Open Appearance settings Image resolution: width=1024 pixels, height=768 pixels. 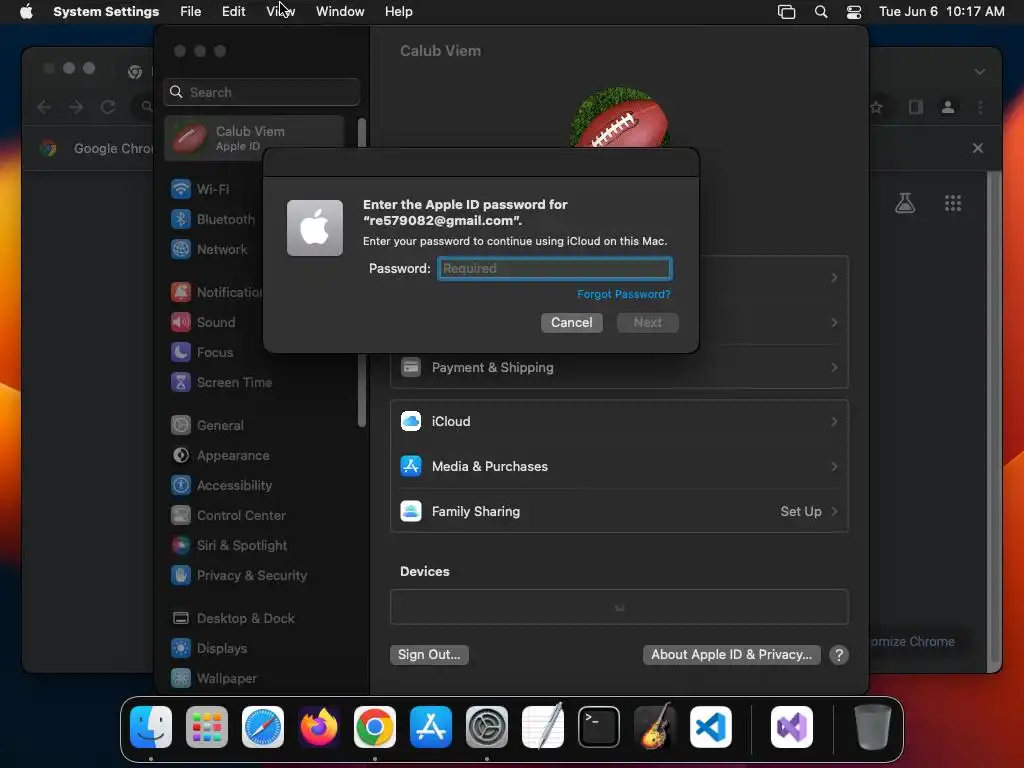[219, 455]
